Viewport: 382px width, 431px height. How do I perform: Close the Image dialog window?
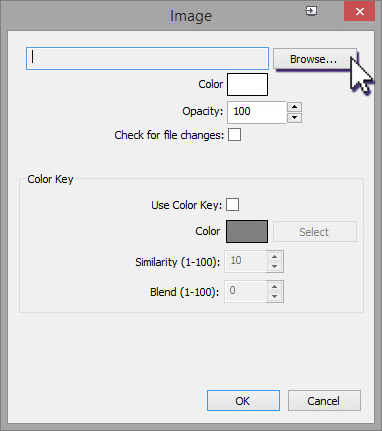pyautogui.click(x=359, y=12)
